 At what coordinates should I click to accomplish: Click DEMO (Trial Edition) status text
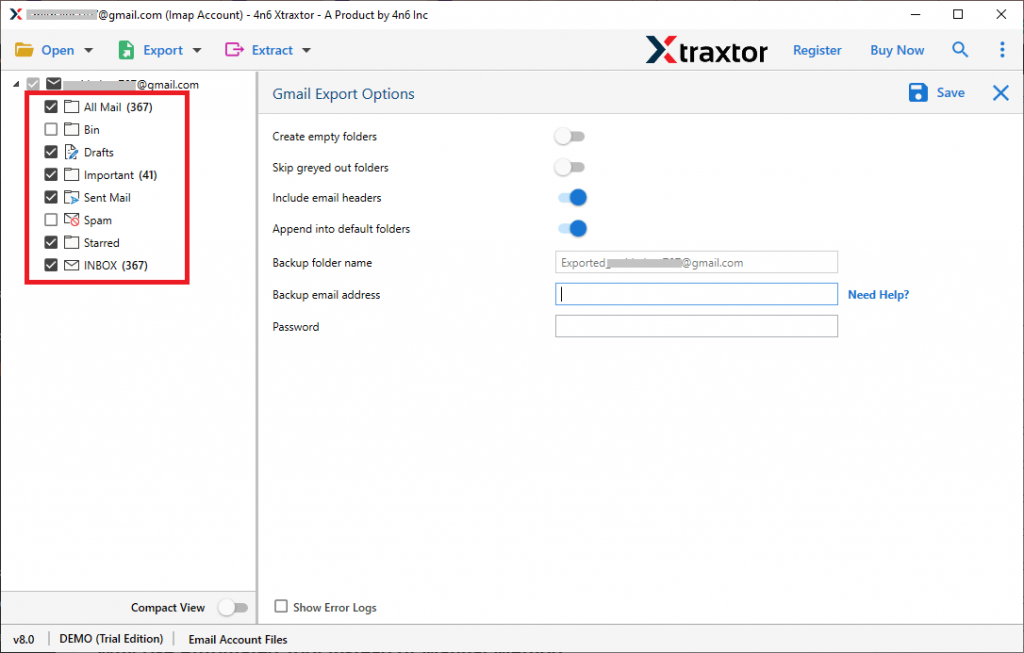(111, 639)
